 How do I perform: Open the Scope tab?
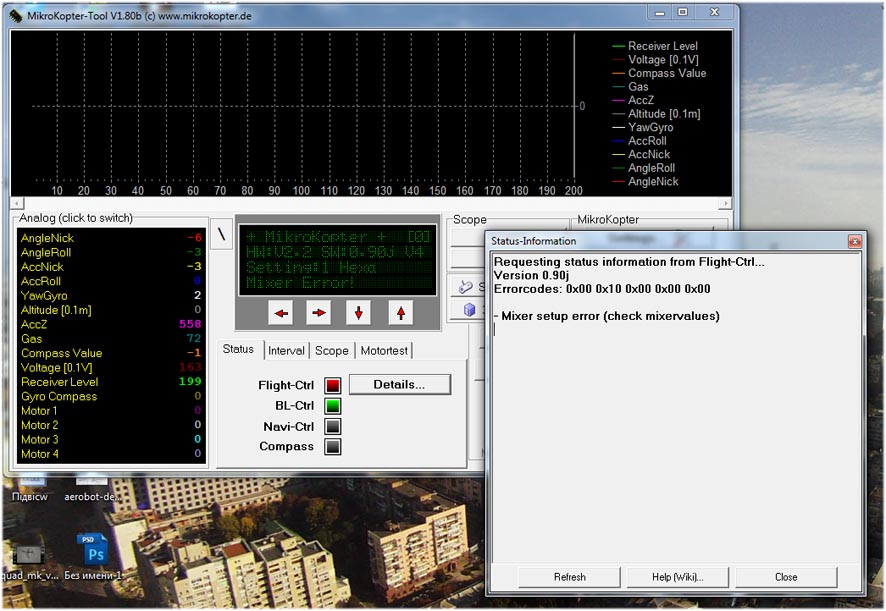pyautogui.click(x=332, y=351)
